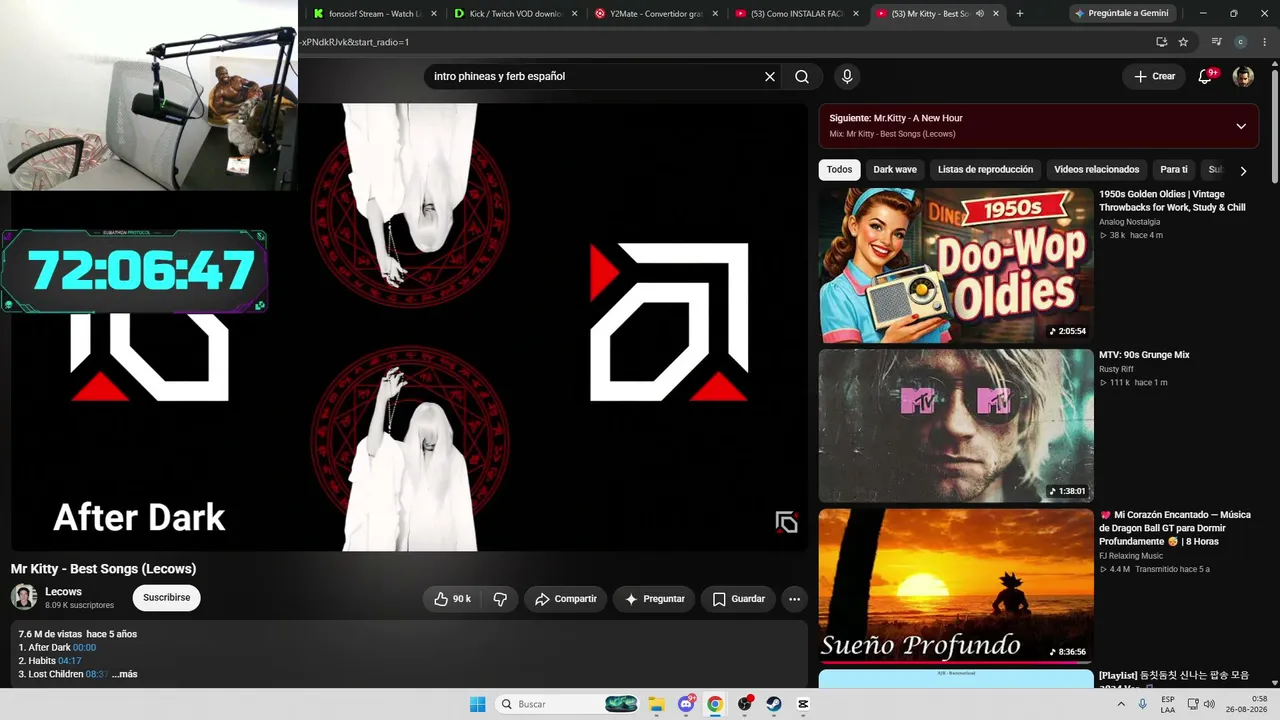Jump to timestamp 04:17 Habits
Image resolution: width=1280 pixels, height=720 pixels.
(70, 661)
